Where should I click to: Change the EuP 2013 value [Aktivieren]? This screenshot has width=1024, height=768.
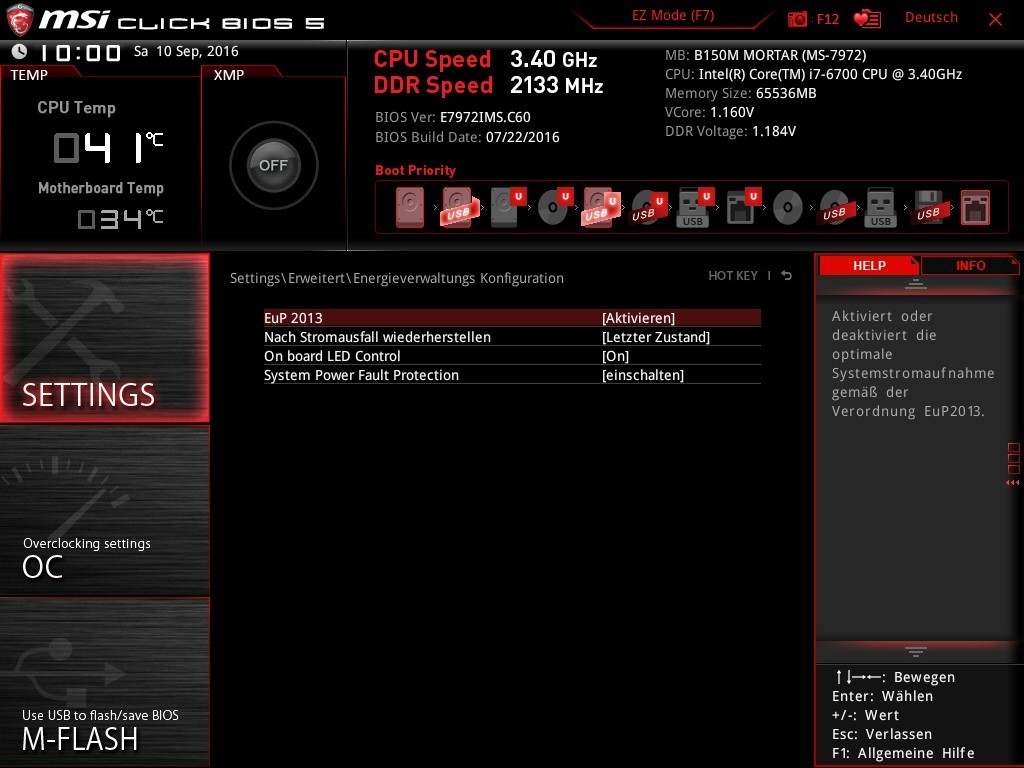638,318
